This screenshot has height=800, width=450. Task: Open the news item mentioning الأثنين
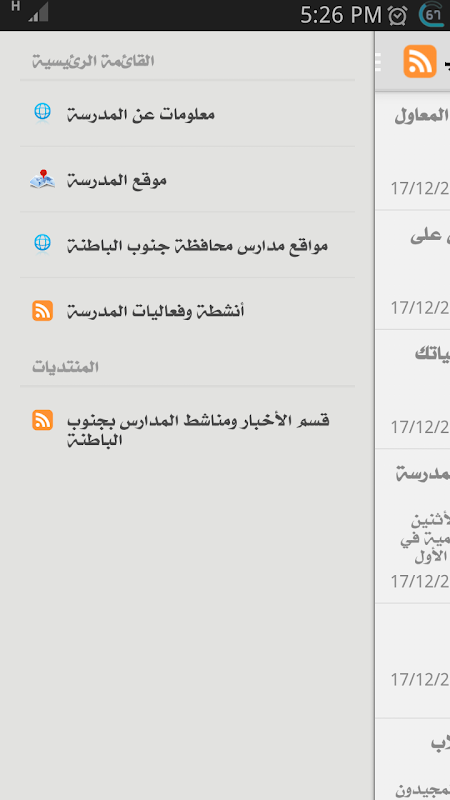click(x=413, y=526)
